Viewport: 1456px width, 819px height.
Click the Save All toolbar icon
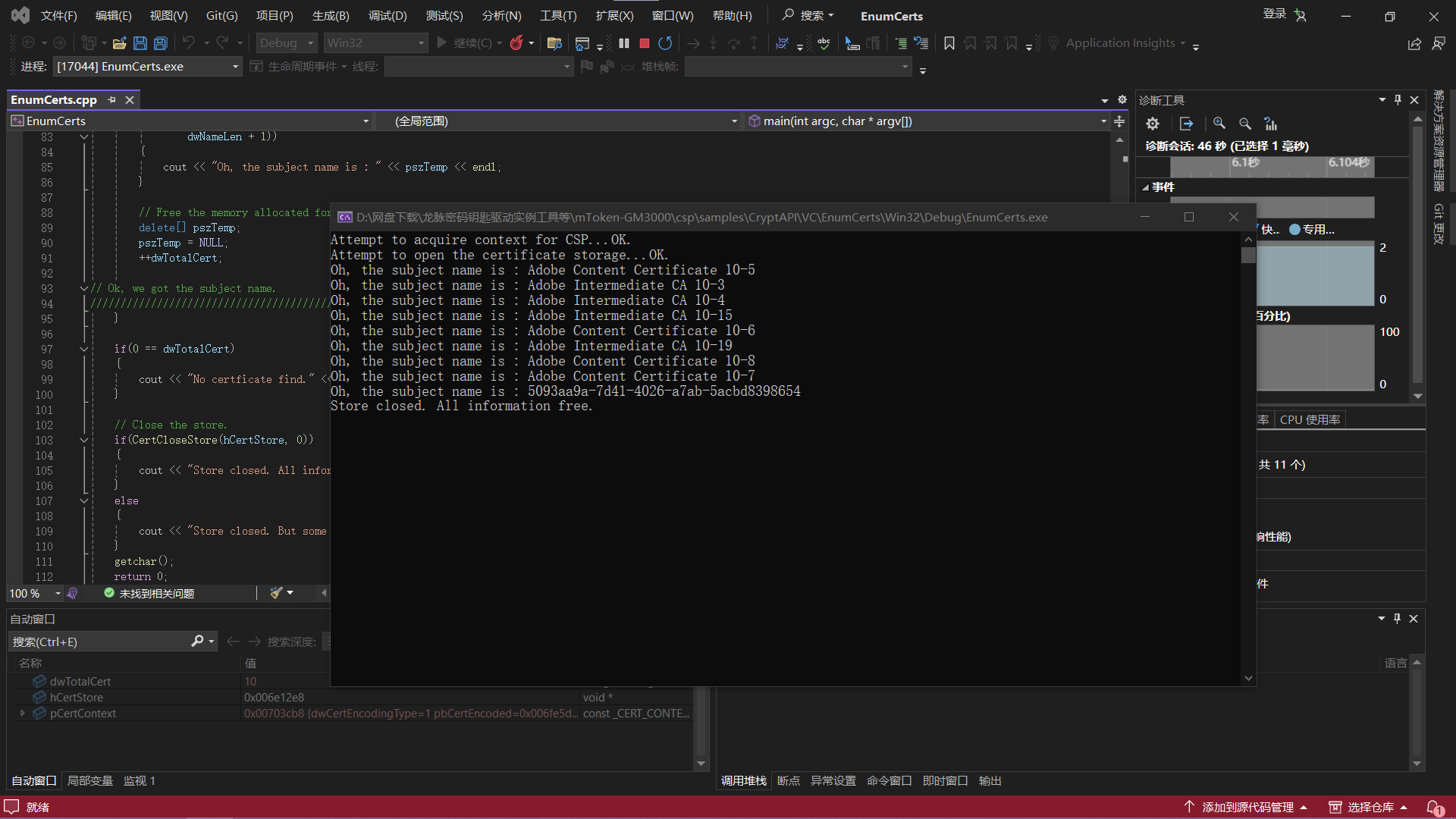(160, 43)
